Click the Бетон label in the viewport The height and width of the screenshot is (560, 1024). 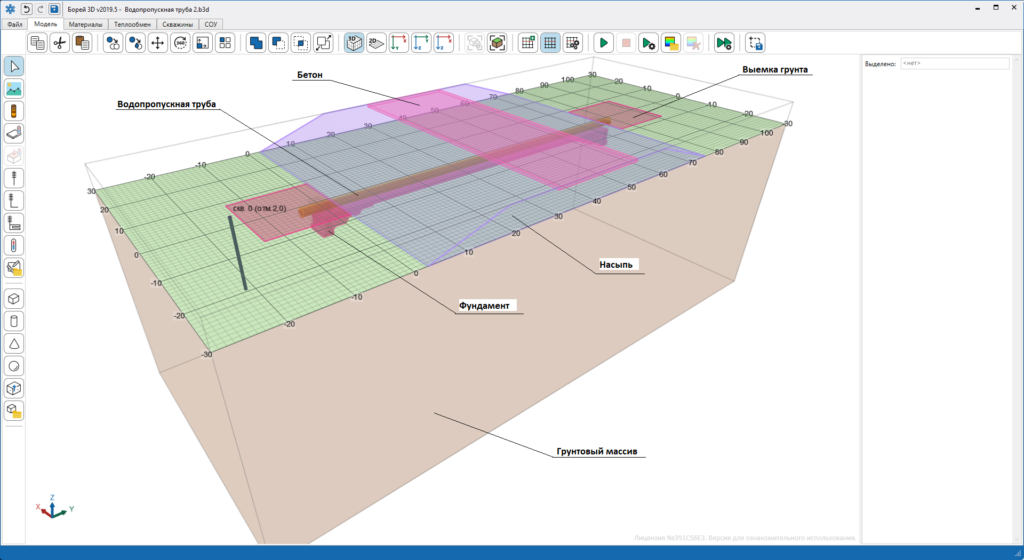point(310,75)
